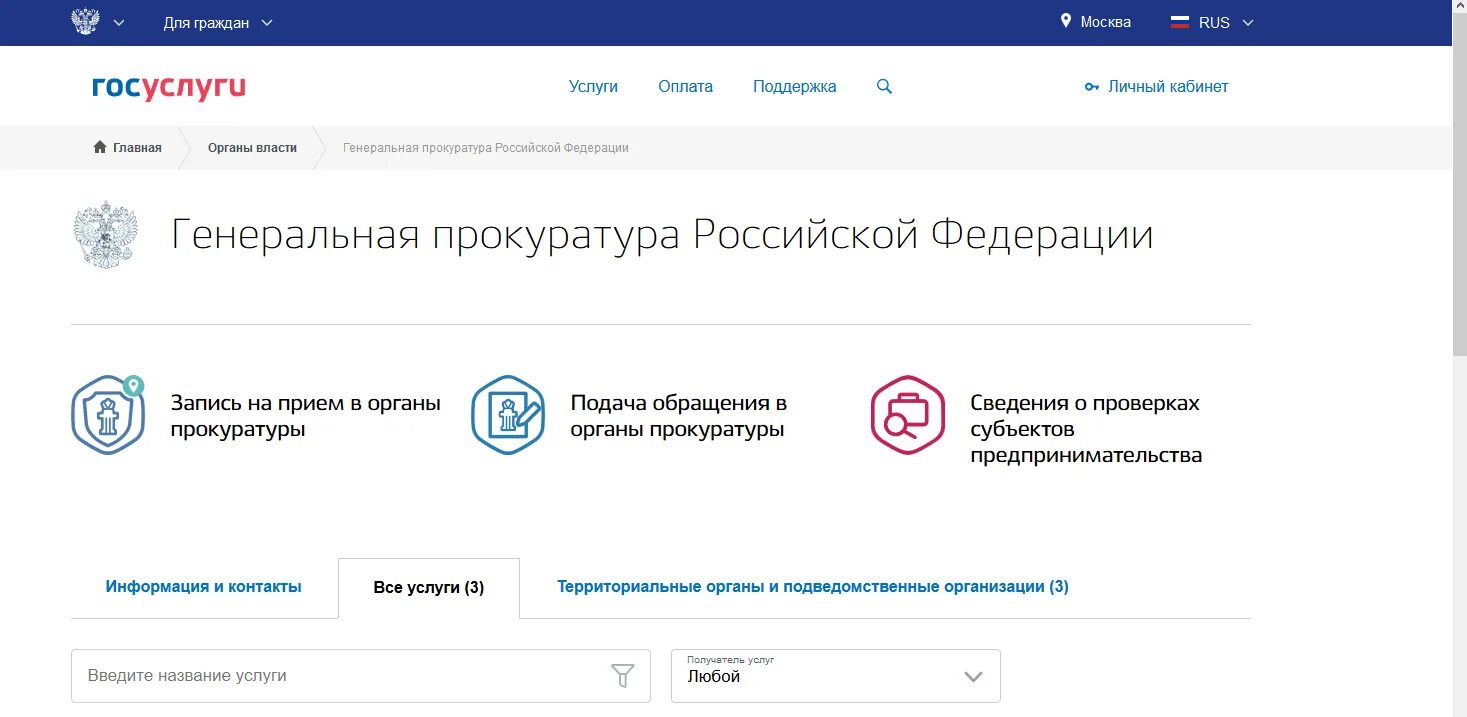
Task: Click the Russian flag icon
Action: tap(1180, 22)
